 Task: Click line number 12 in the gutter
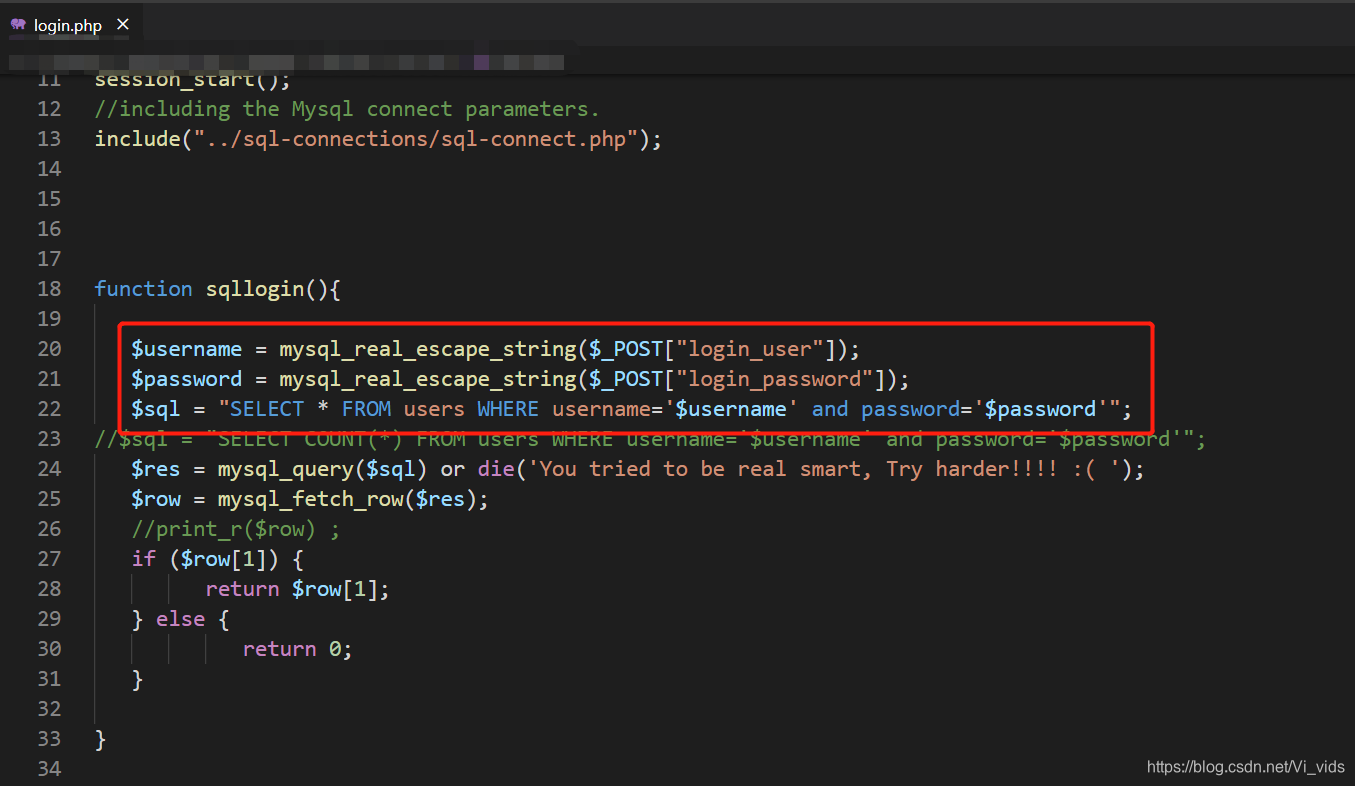click(49, 109)
